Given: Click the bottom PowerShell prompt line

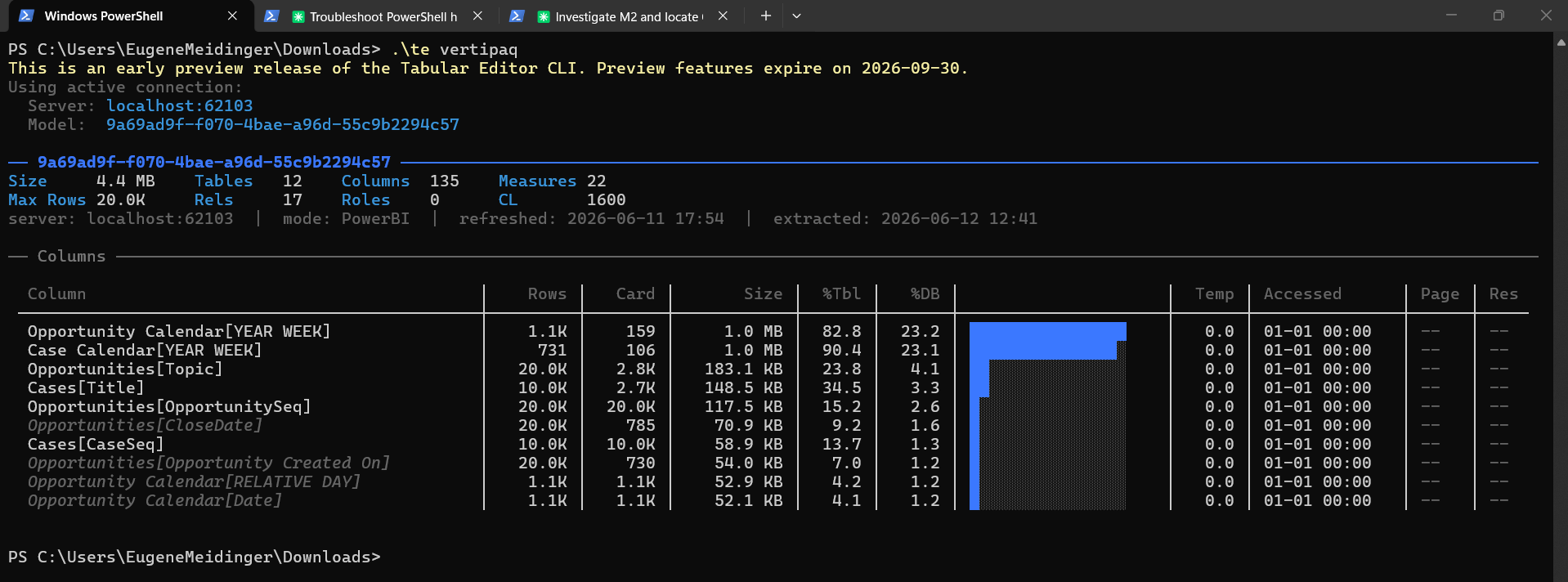Looking at the screenshot, I should (x=194, y=557).
